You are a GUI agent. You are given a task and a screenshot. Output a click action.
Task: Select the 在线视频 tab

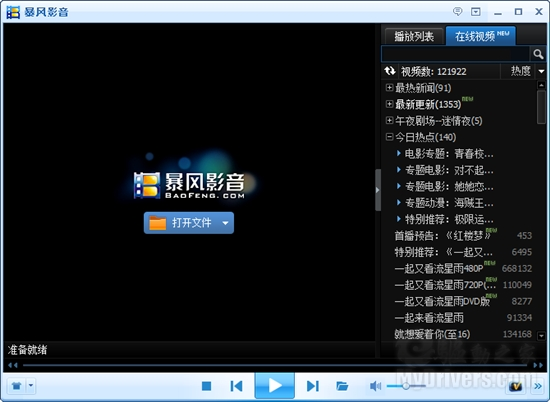tap(481, 36)
